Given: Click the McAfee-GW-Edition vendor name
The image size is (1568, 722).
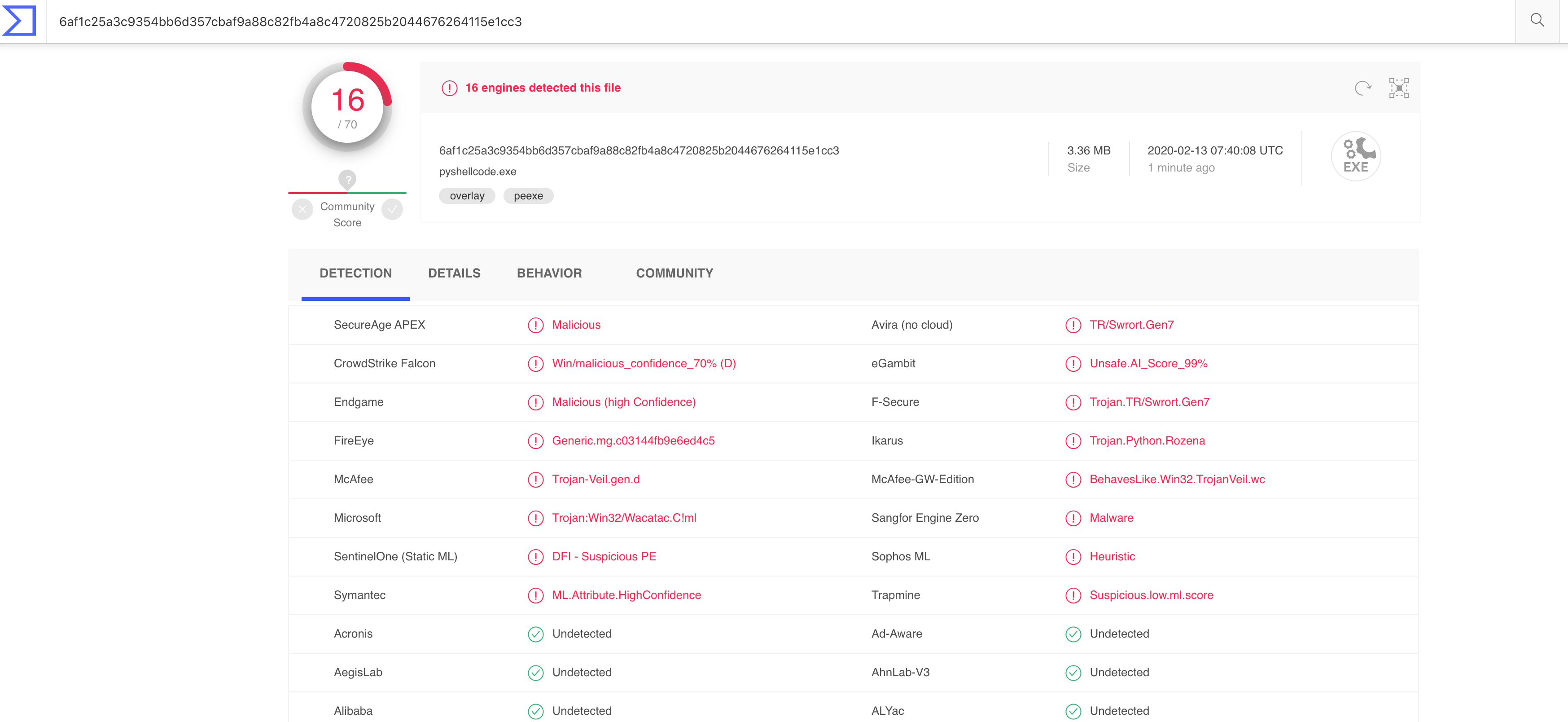Looking at the screenshot, I should [922, 479].
